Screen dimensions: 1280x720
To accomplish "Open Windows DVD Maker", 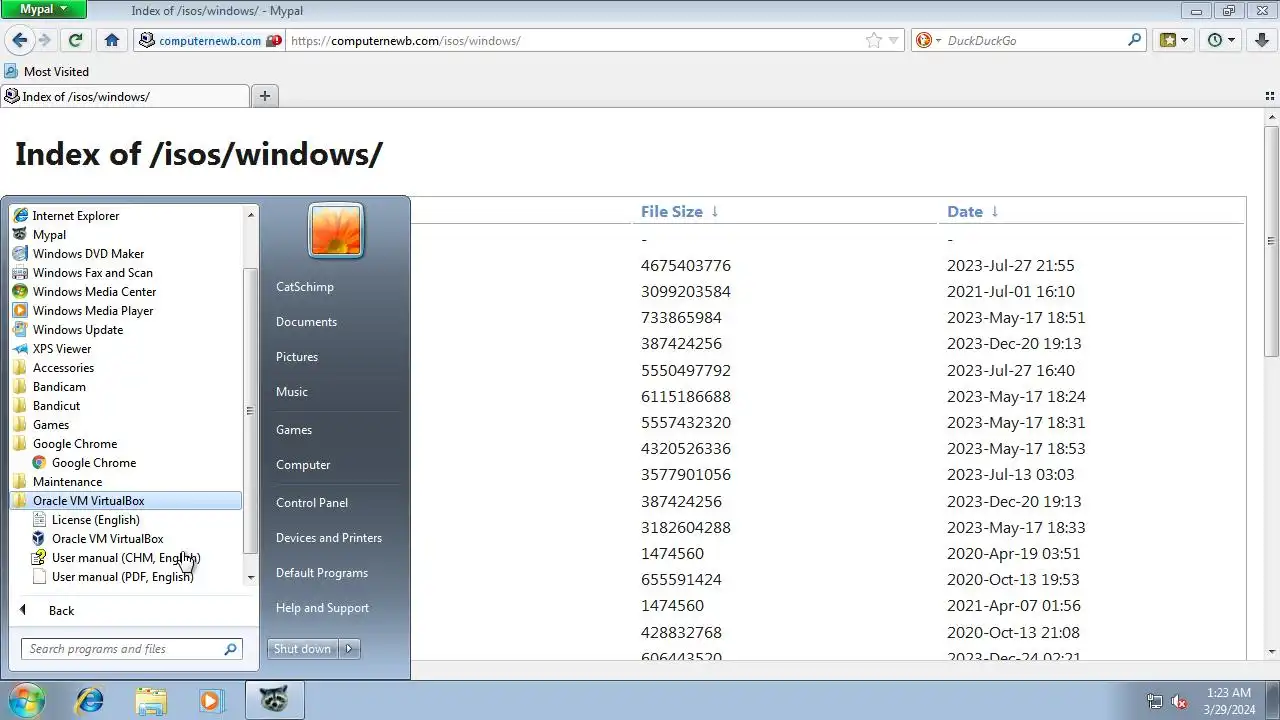I will click(x=126, y=254).
